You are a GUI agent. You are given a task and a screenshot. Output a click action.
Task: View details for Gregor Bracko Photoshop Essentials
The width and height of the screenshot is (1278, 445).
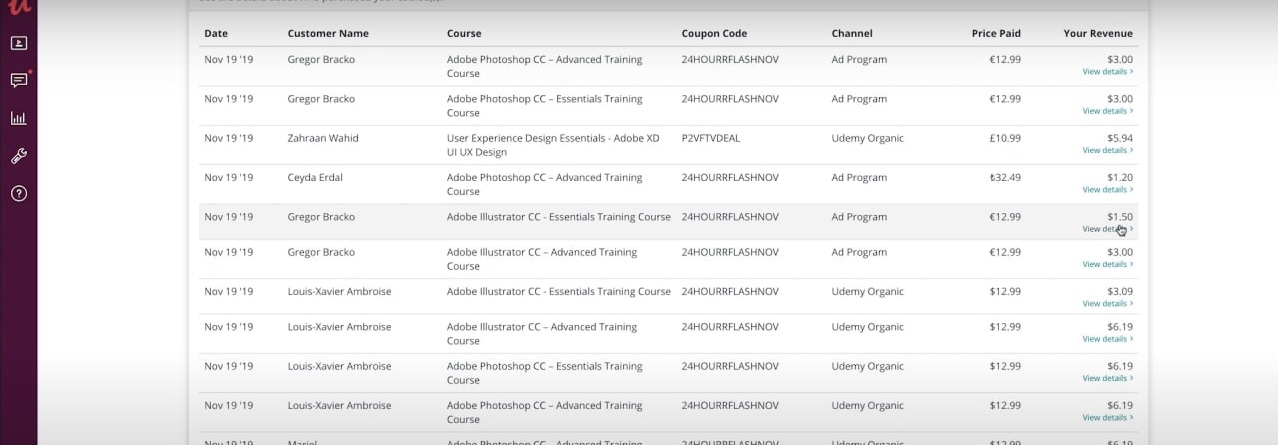tap(1107, 111)
